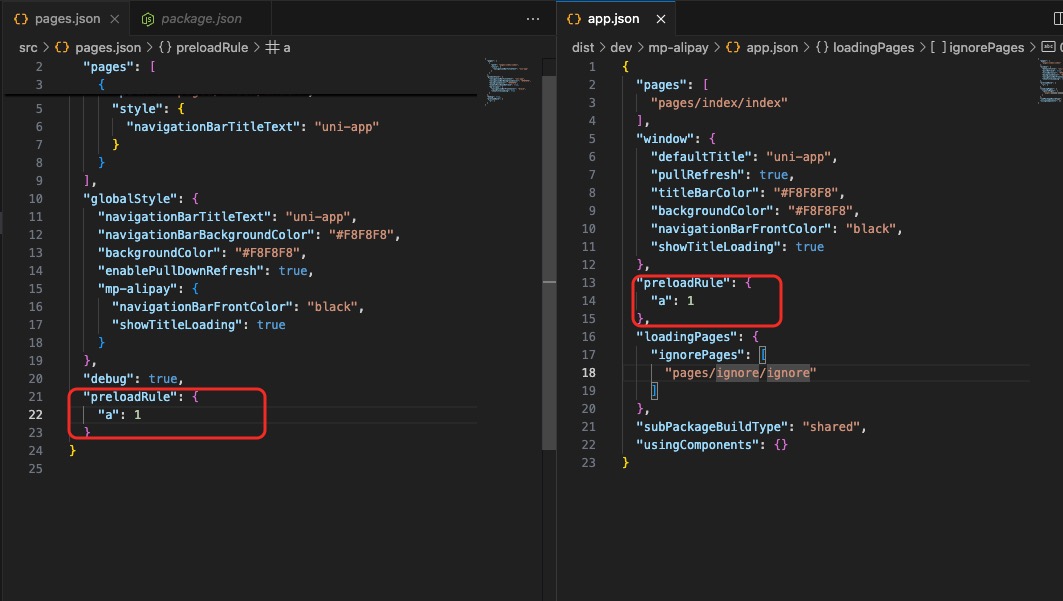This screenshot has height=601, width=1063.
Task: Click the left editor minimap
Action: [x=508, y=80]
